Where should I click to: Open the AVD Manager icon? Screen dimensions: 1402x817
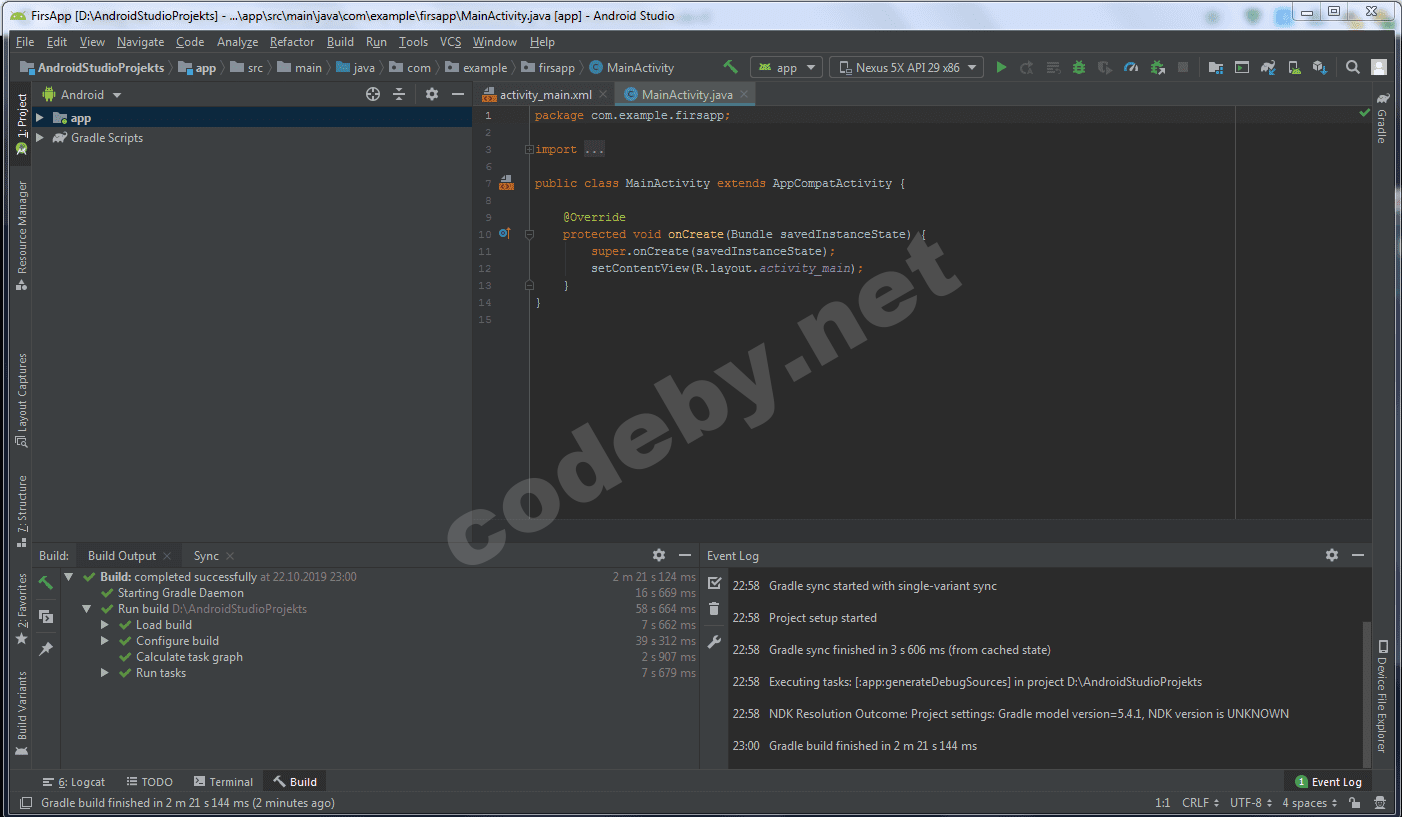[1294, 68]
